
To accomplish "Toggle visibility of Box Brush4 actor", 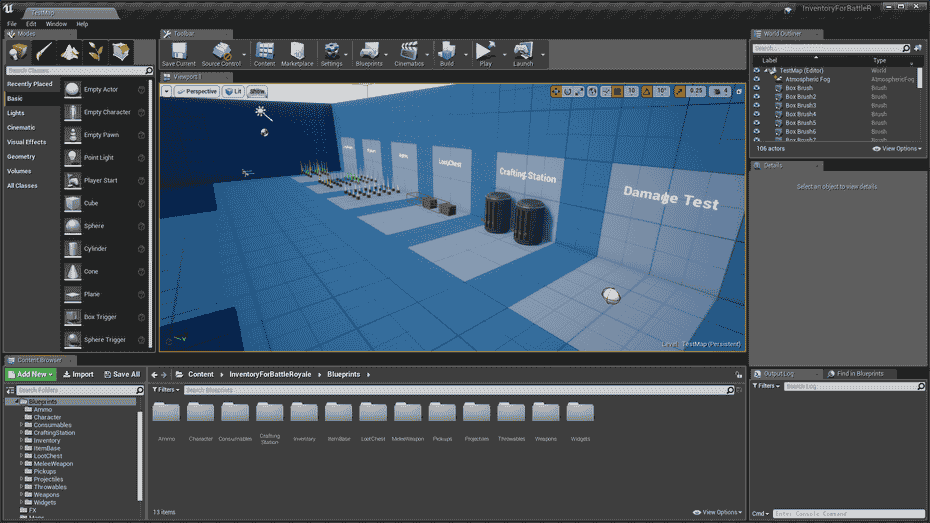I will click(x=757, y=114).
